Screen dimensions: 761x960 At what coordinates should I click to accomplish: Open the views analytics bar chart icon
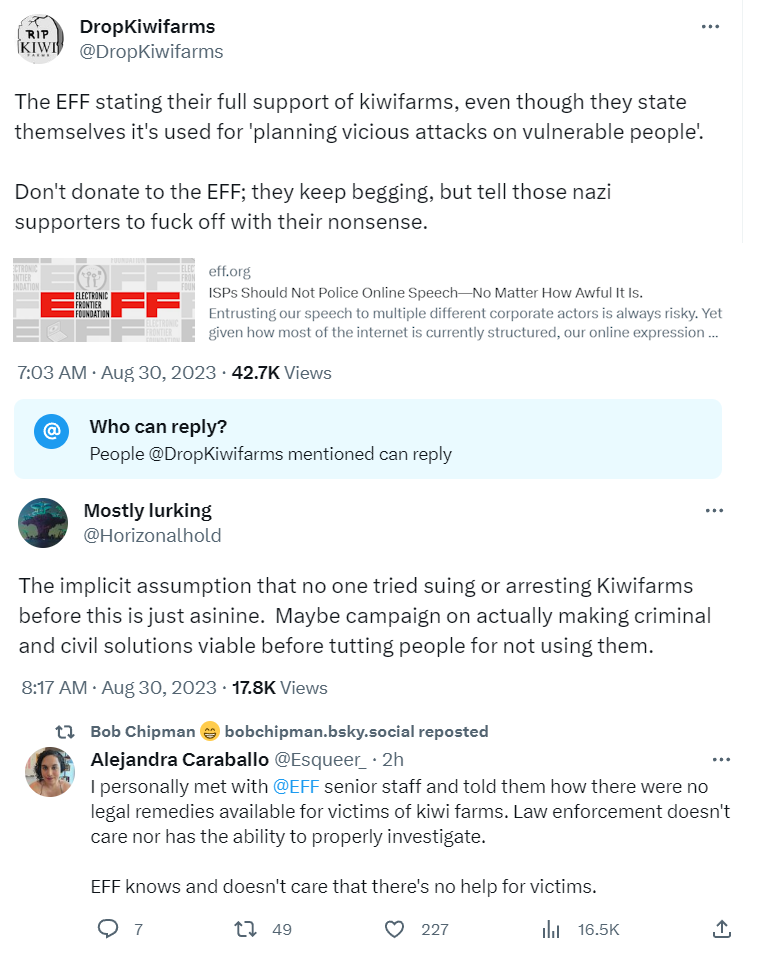(x=551, y=929)
